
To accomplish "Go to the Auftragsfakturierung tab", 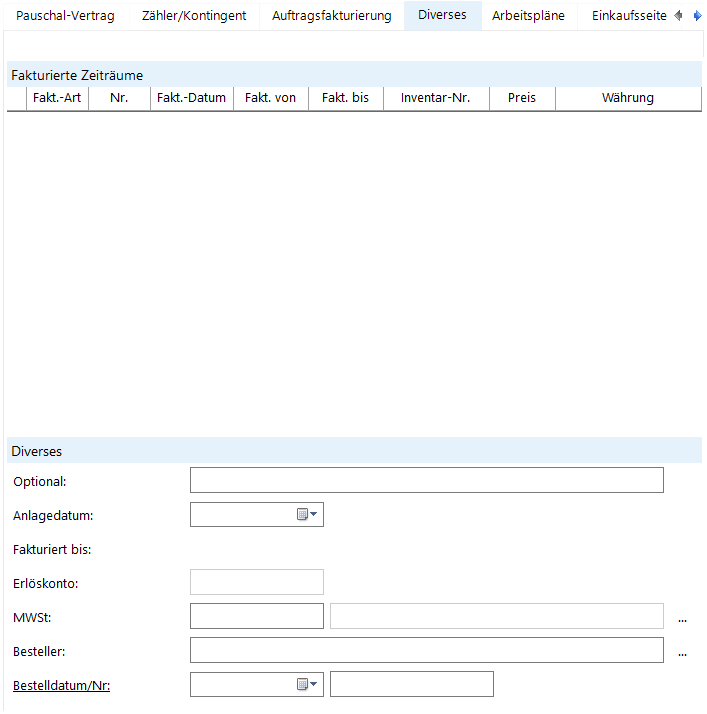I will 332,16.
